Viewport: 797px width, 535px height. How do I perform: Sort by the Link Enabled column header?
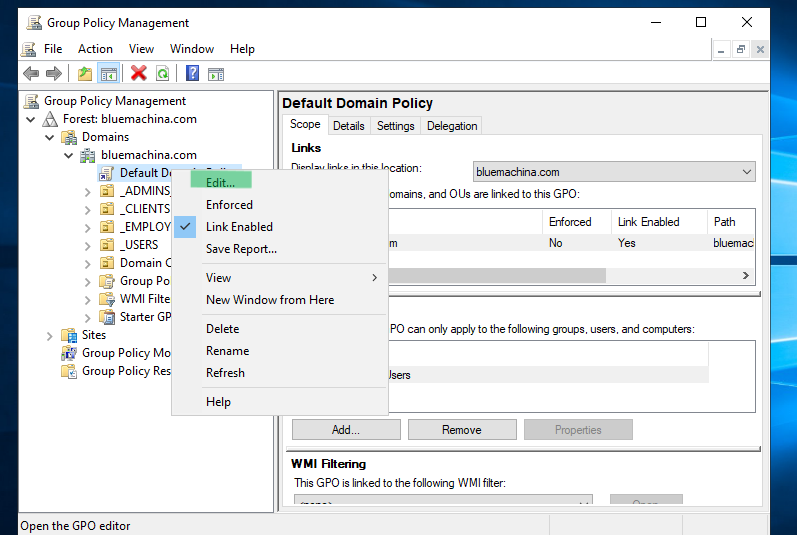click(x=659, y=222)
